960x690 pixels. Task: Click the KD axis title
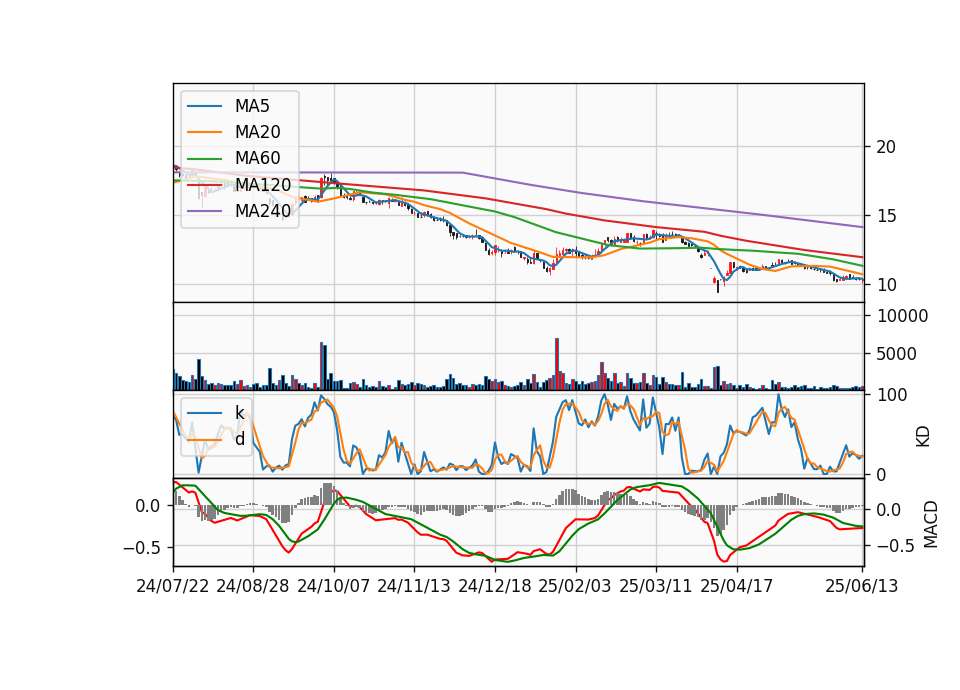coord(923,437)
